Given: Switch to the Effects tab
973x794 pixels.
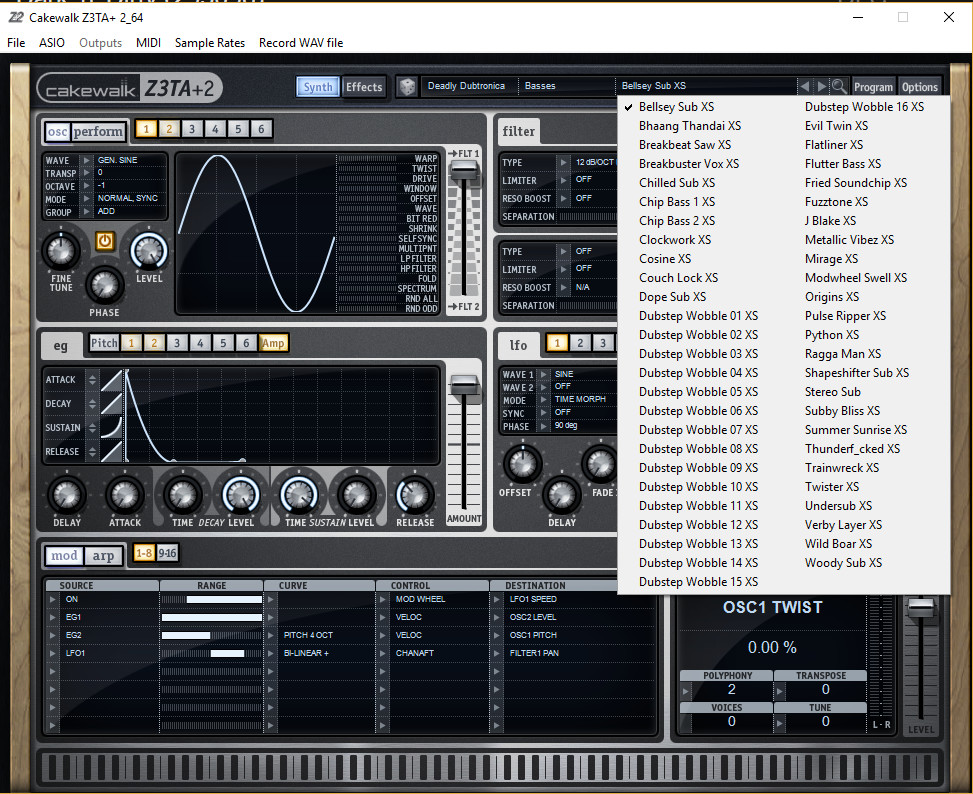Looking at the screenshot, I should (x=364, y=87).
